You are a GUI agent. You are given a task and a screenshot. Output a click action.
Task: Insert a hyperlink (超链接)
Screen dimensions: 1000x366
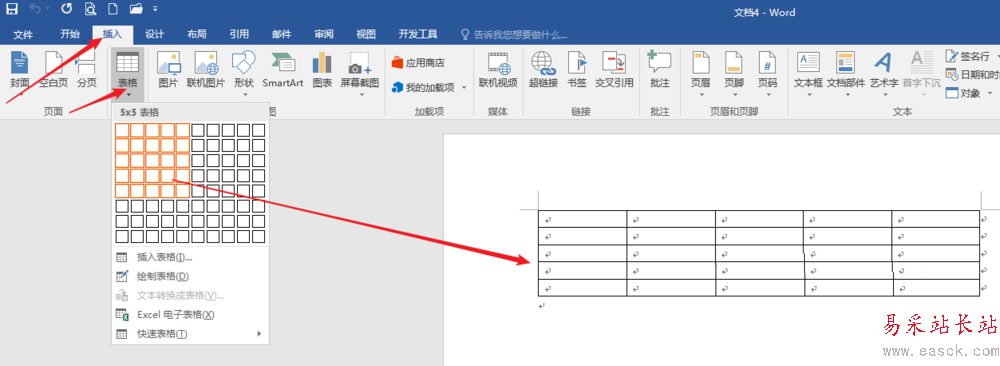pyautogui.click(x=543, y=70)
